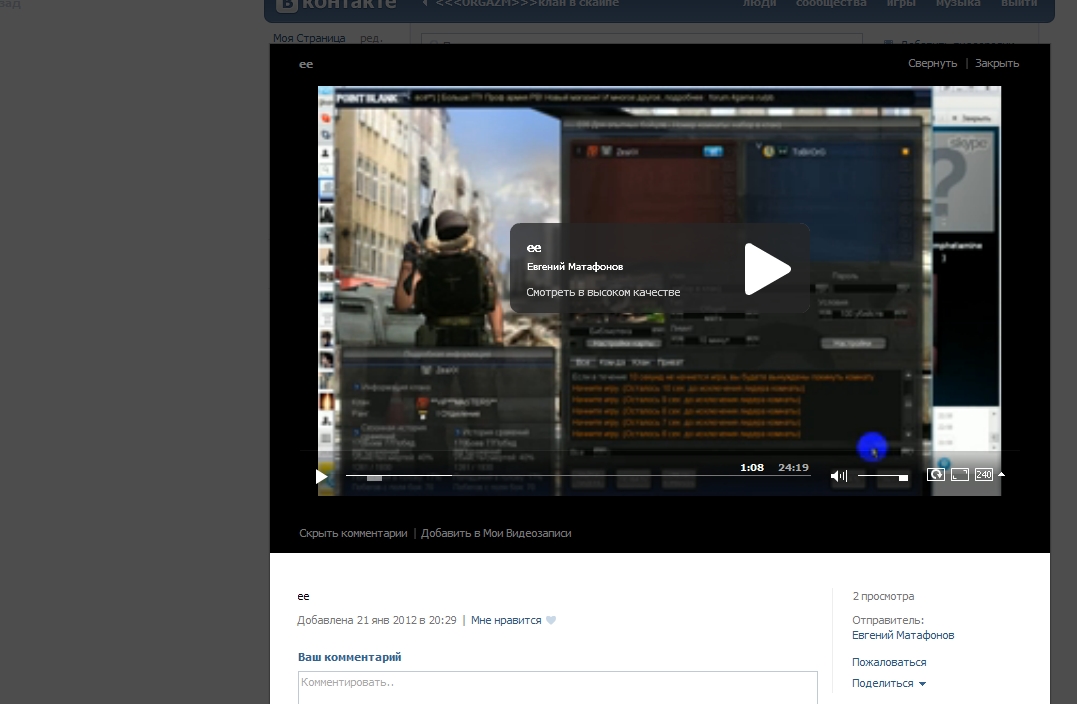Click Мне нравится to like the video
The width and height of the screenshot is (1077, 704).
coord(505,621)
